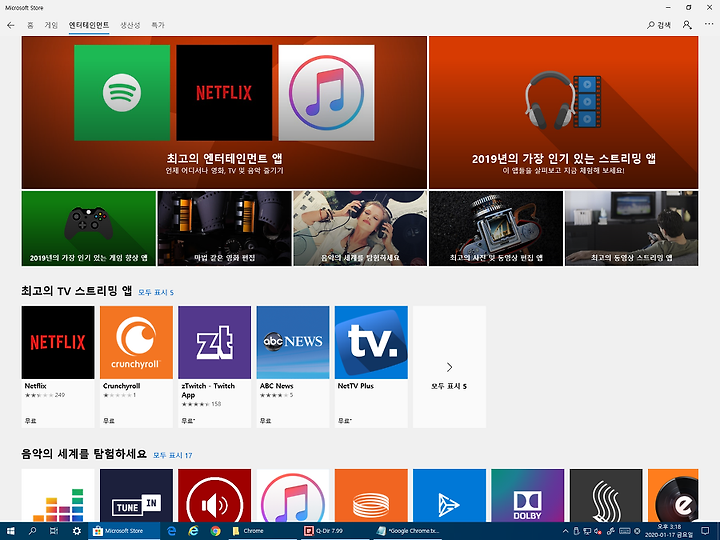Open the NetTV Plus app card

pos(371,367)
